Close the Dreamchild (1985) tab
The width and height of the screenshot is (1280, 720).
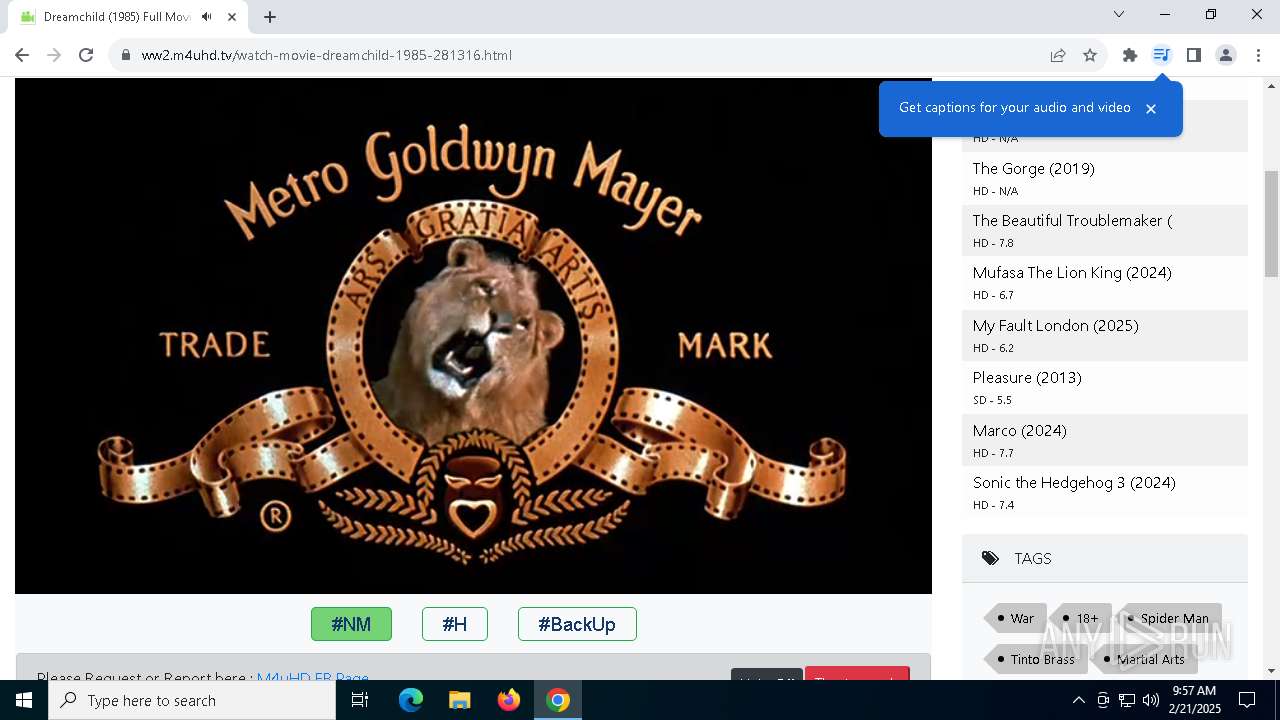(x=231, y=16)
